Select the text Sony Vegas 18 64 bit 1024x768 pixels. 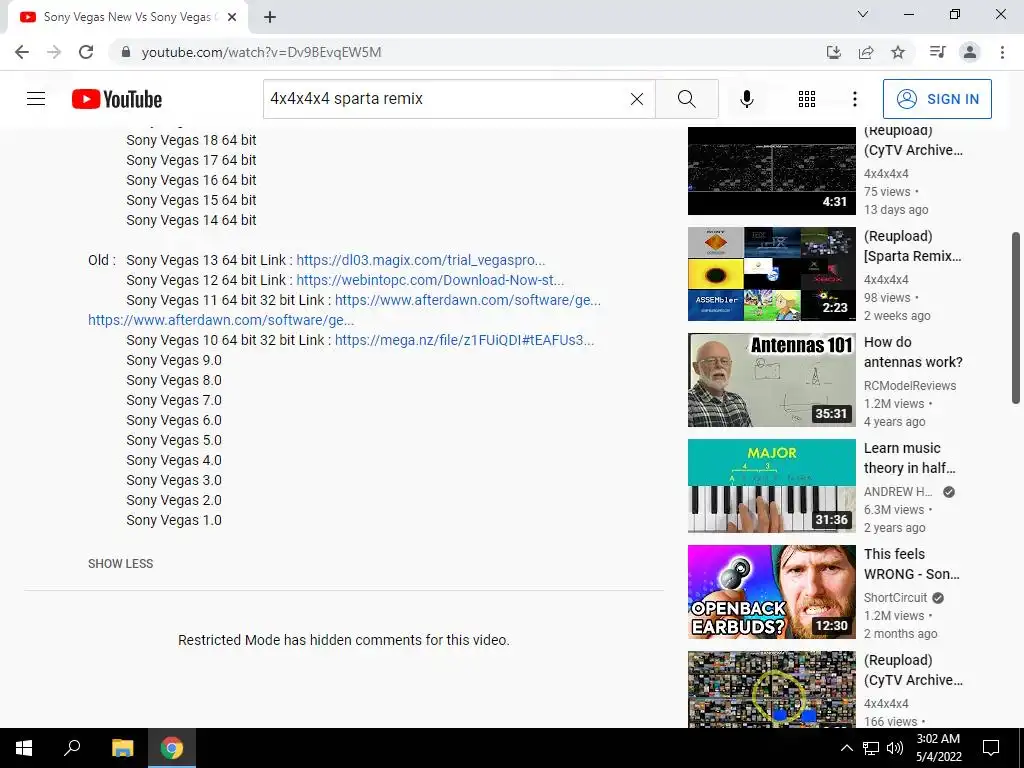pos(191,140)
